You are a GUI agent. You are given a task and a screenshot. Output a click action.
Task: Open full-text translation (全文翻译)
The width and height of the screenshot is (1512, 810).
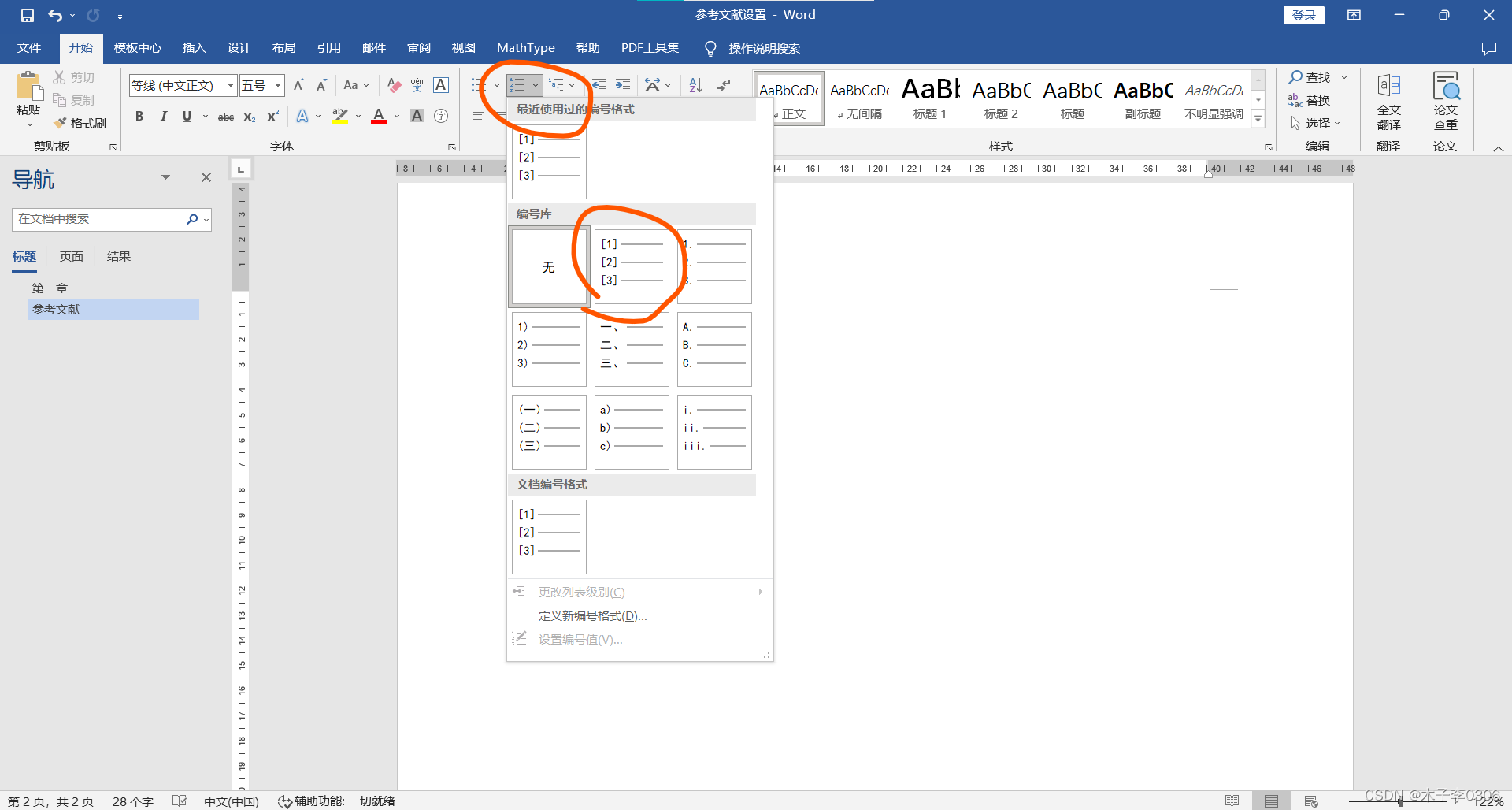click(x=1388, y=101)
